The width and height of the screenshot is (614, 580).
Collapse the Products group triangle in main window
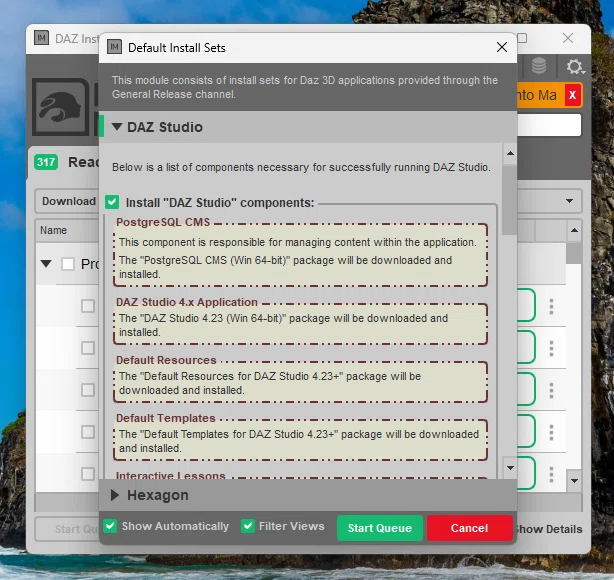tap(46, 264)
